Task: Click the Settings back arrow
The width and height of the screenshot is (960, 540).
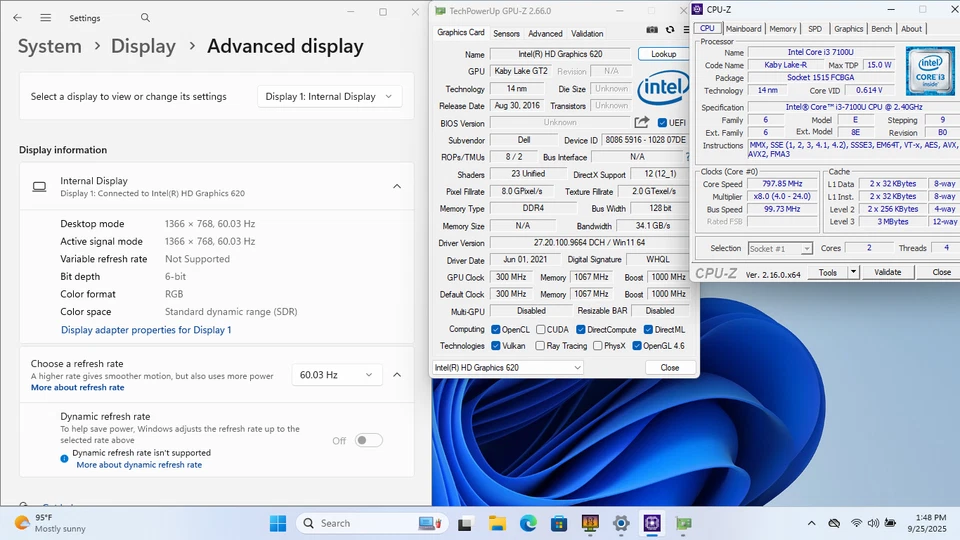Action: 17,18
